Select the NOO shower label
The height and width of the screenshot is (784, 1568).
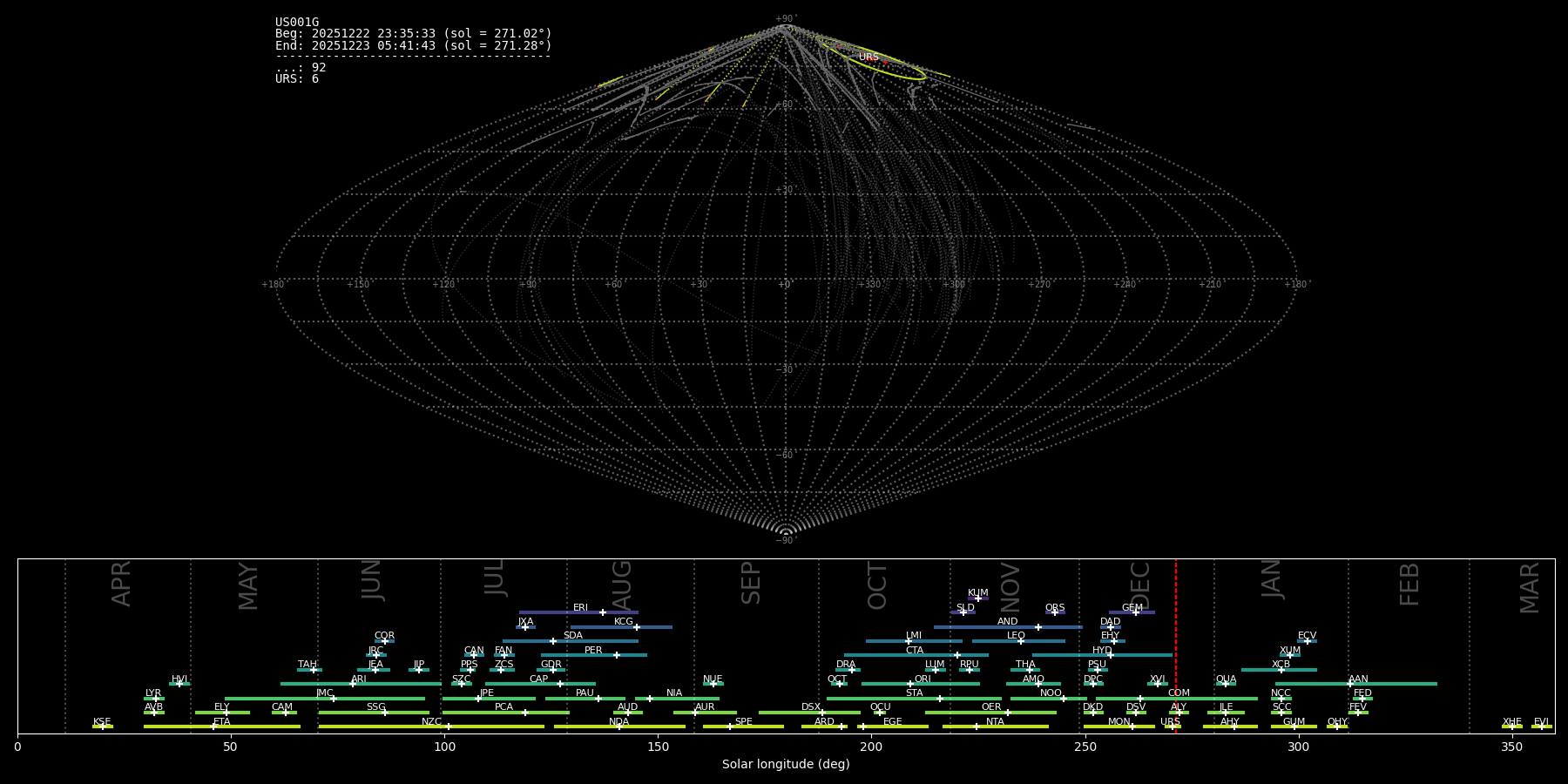[1051, 693]
